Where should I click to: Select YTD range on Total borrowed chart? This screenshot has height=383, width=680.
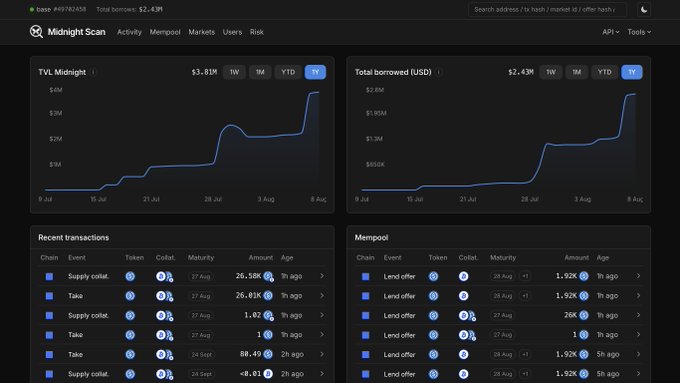click(605, 72)
